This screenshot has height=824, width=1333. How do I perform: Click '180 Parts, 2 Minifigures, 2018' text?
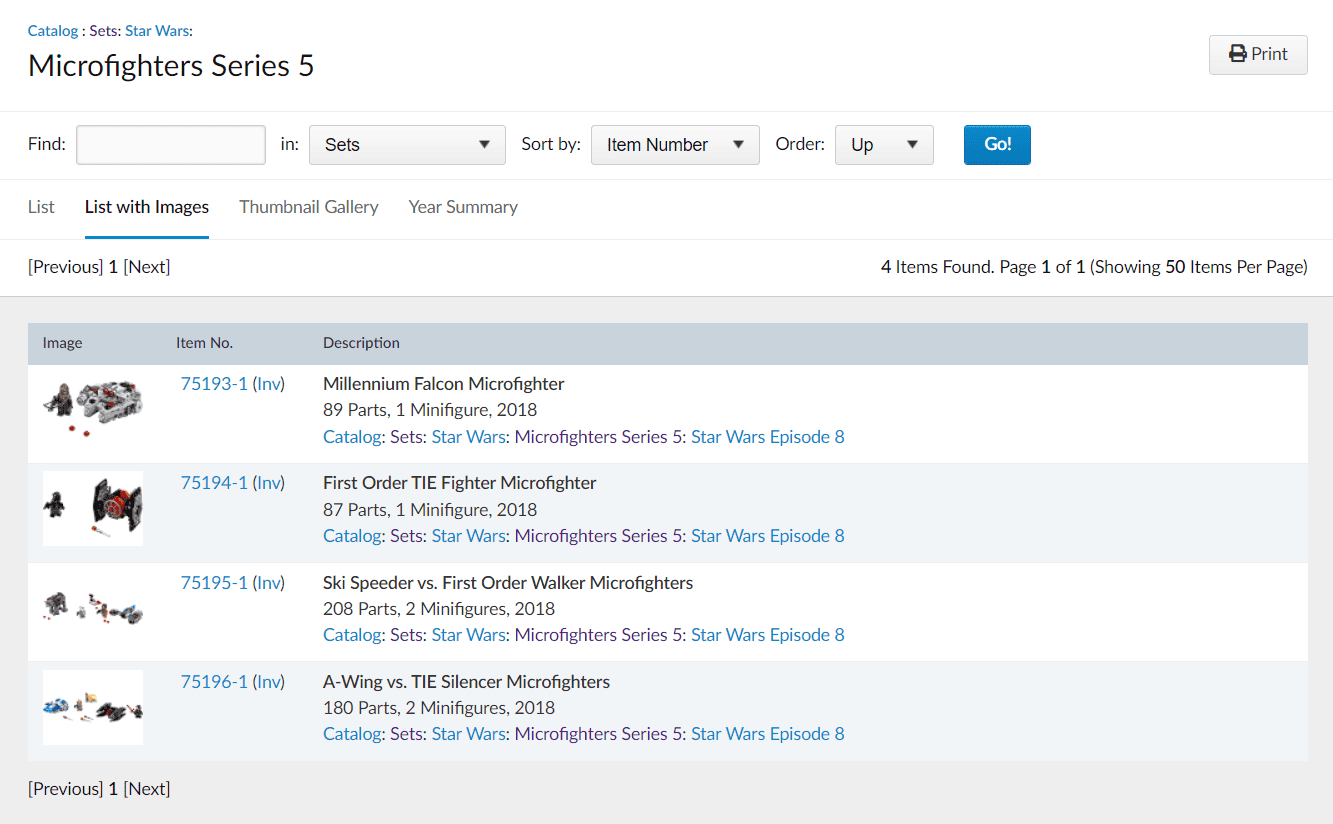pyautogui.click(x=439, y=708)
